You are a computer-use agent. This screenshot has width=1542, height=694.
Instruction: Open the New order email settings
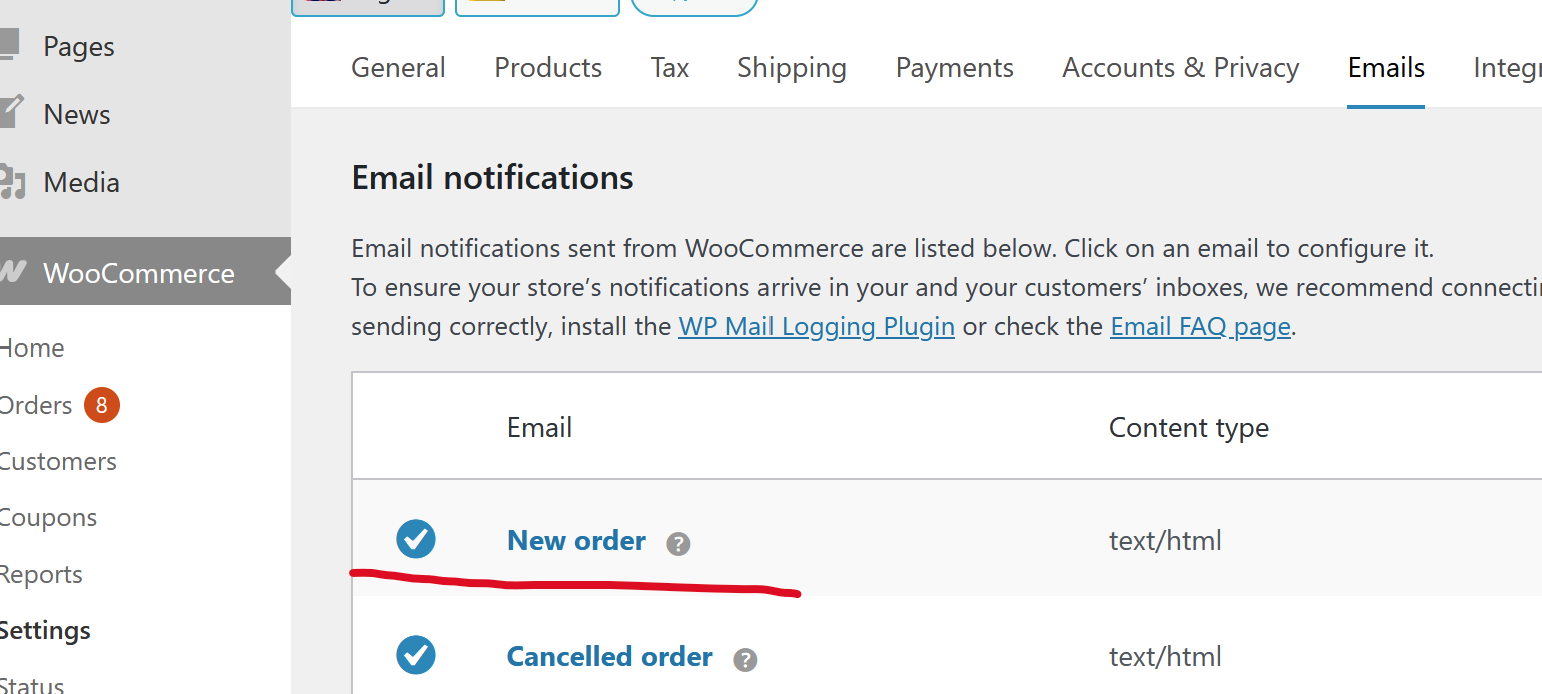pyautogui.click(x=576, y=541)
